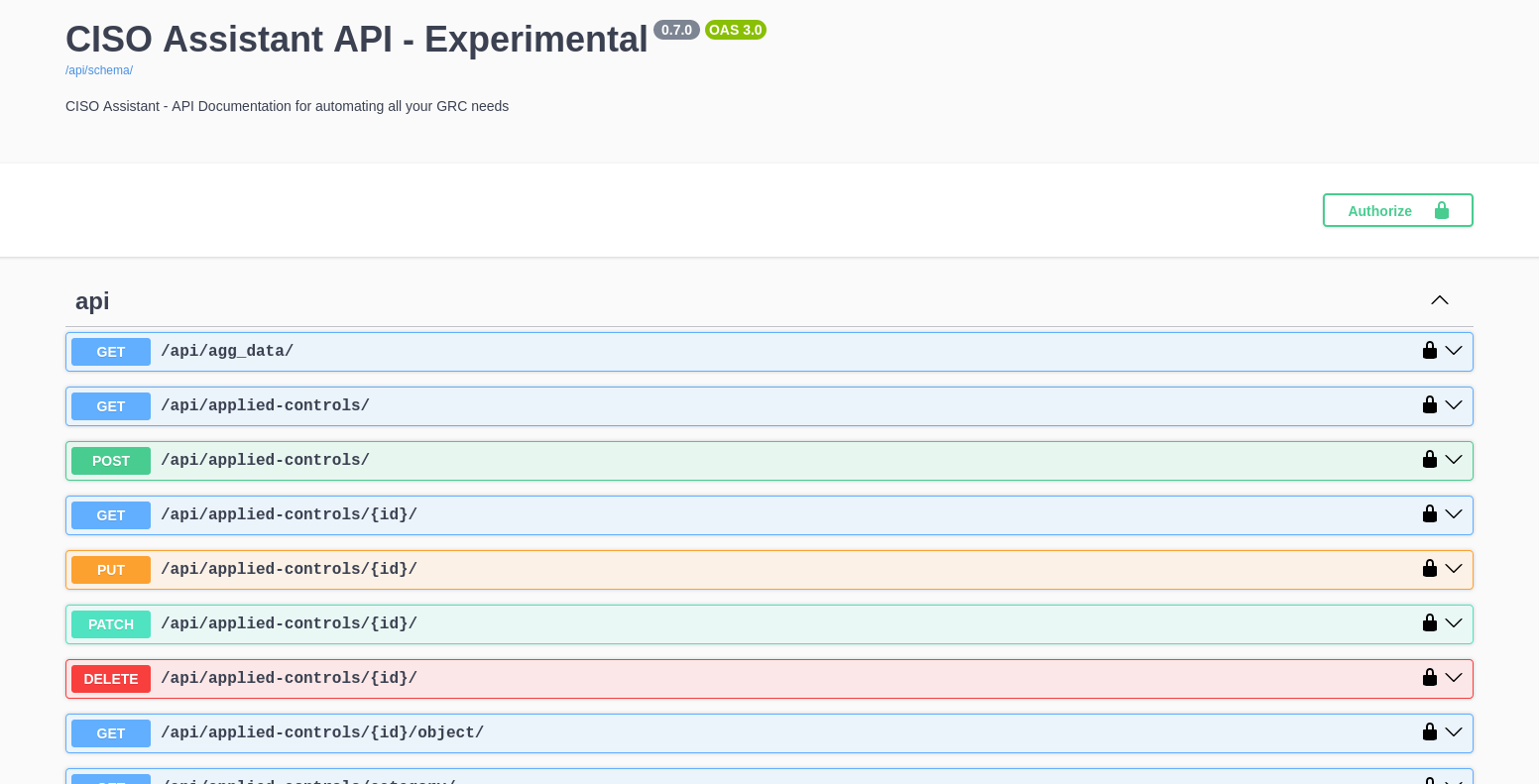Image resolution: width=1539 pixels, height=784 pixels.
Task: Open the Authorize dialog
Action: pos(1398,210)
